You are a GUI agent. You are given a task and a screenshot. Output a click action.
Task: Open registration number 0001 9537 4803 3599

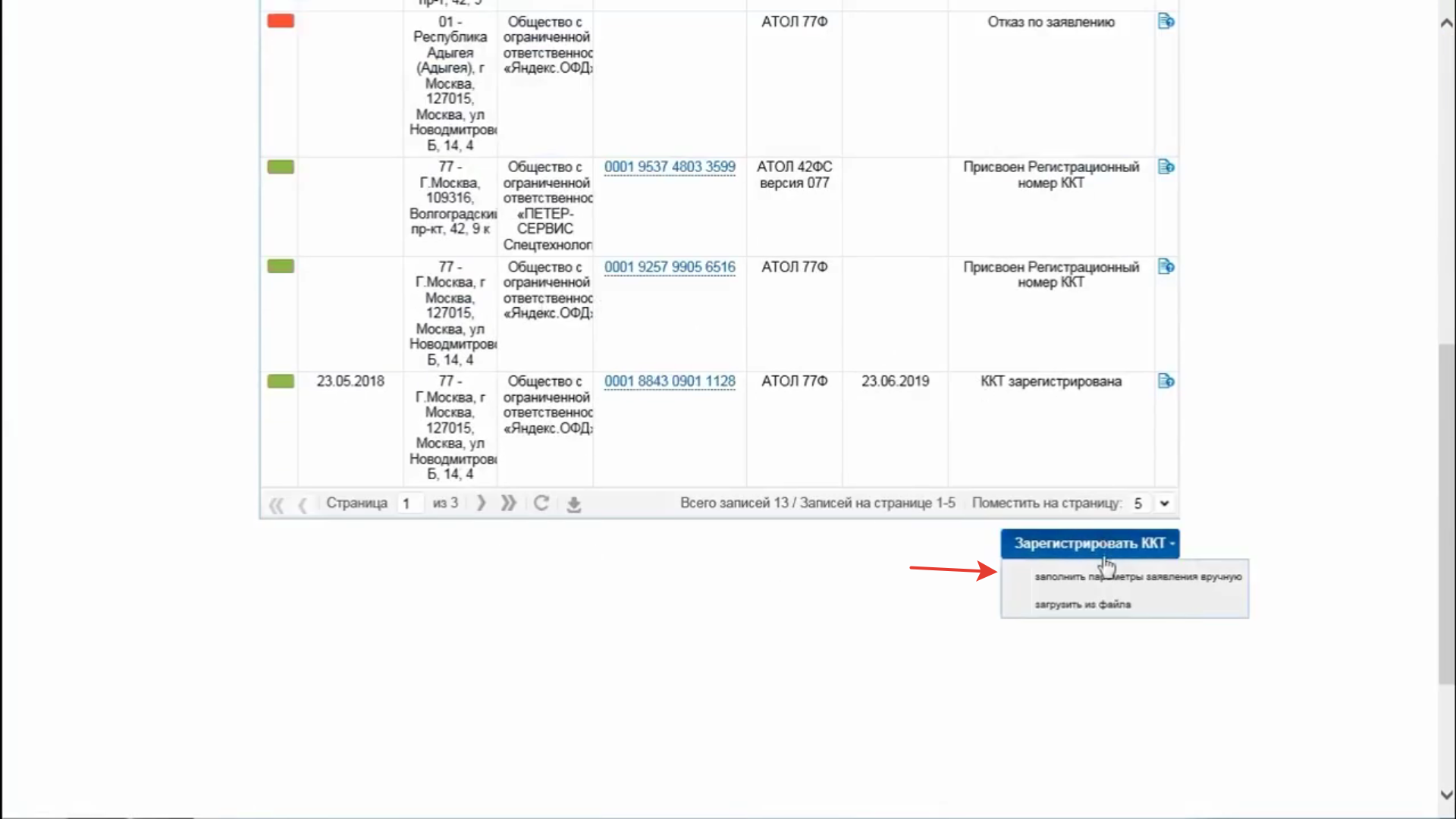coord(670,167)
